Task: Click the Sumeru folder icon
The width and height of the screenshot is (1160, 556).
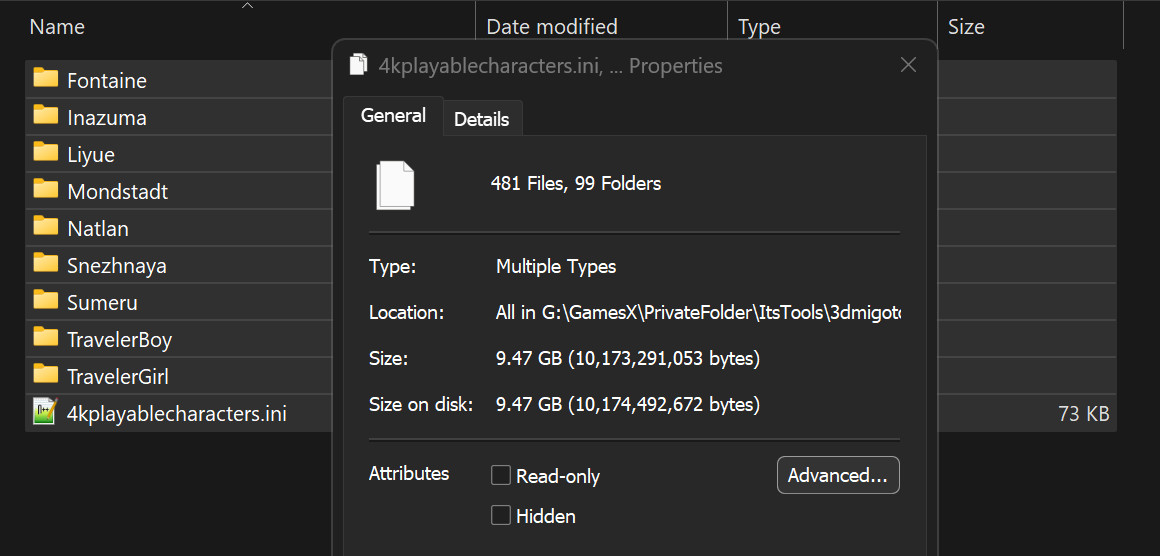Action: click(x=45, y=301)
